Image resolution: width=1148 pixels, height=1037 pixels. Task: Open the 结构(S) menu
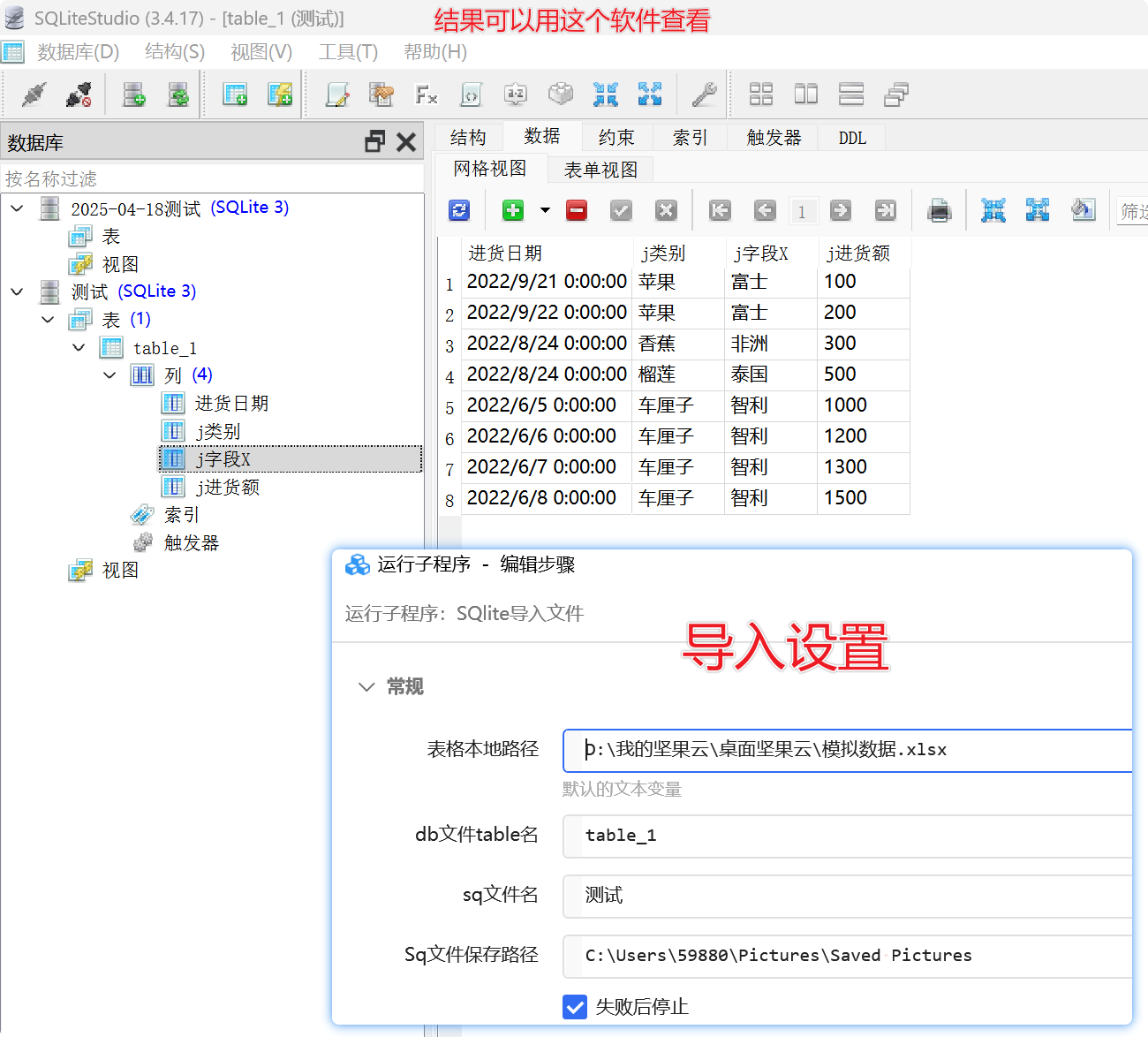point(175,52)
